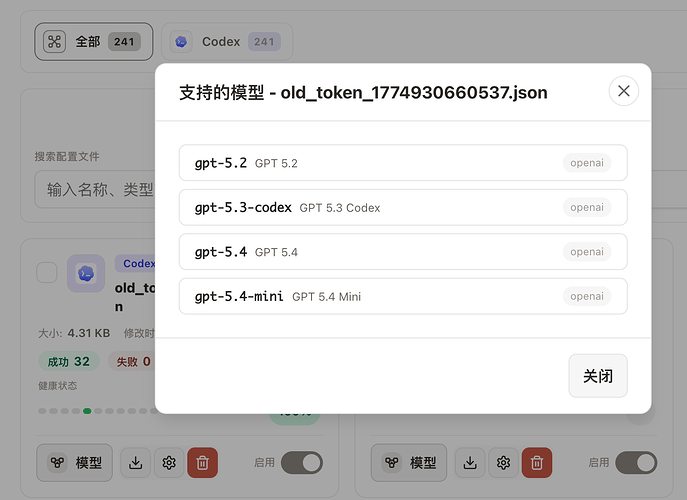687x500 pixels.
Task: Click the command icon in 全部 tab
Action: coord(54,42)
